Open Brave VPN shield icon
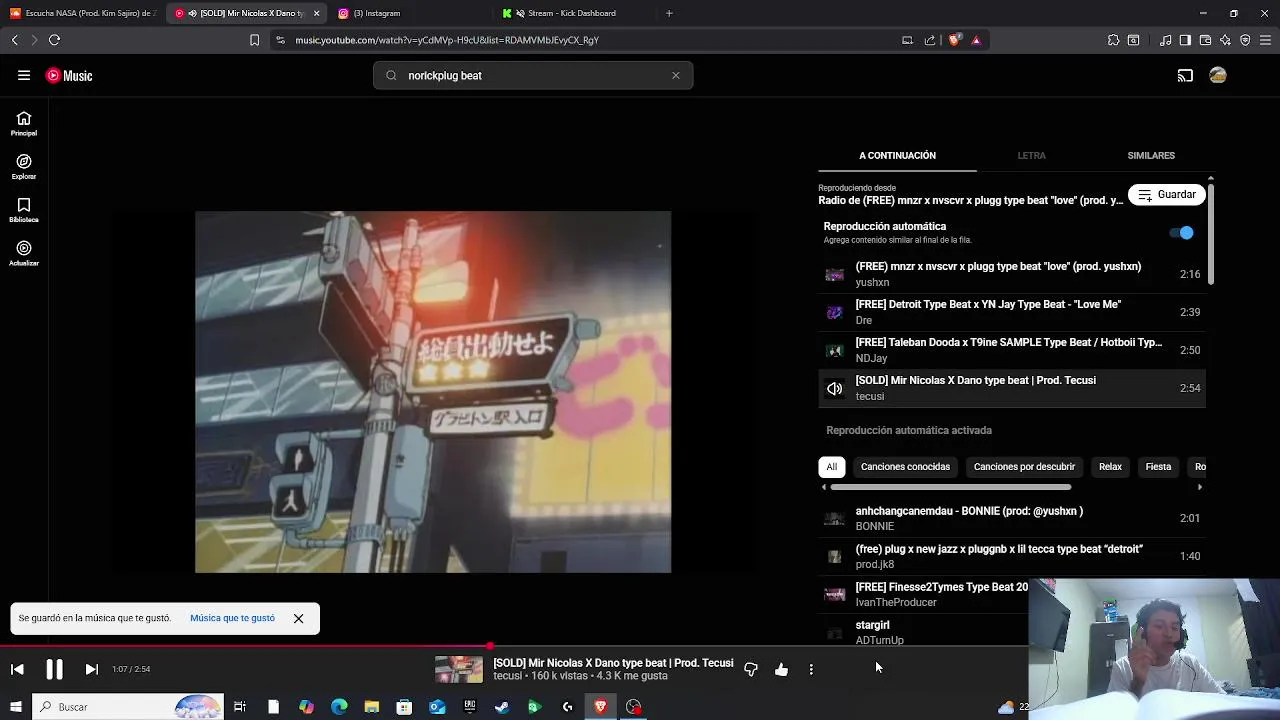The height and width of the screenshot is (720, 1280). pyautogui.click(x=1245, y=40)
